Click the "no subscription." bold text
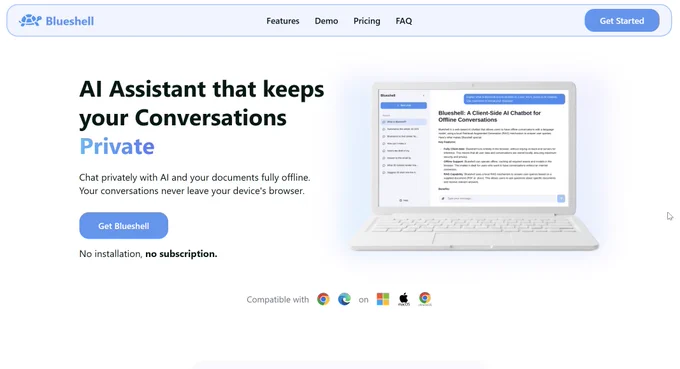 tap(181, 254)
